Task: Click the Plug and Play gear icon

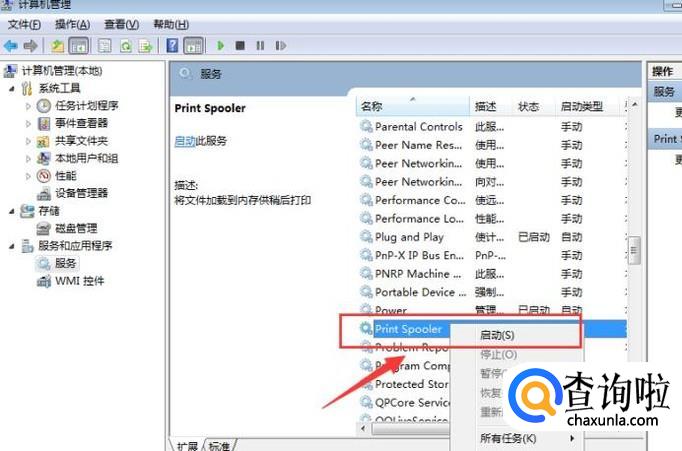Action: click(366, 237)
